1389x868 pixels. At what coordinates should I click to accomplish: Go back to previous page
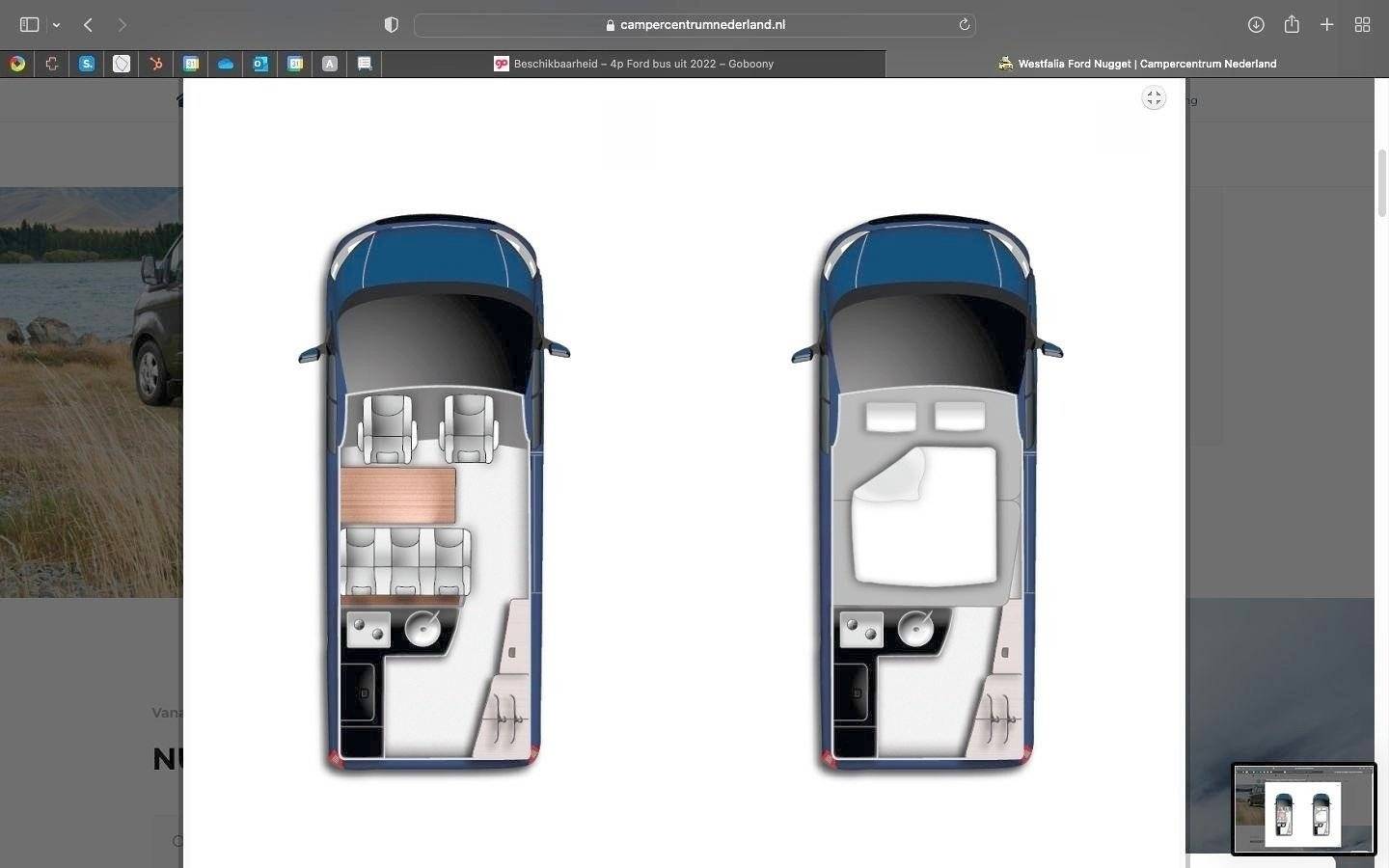(x=88, y=25)
